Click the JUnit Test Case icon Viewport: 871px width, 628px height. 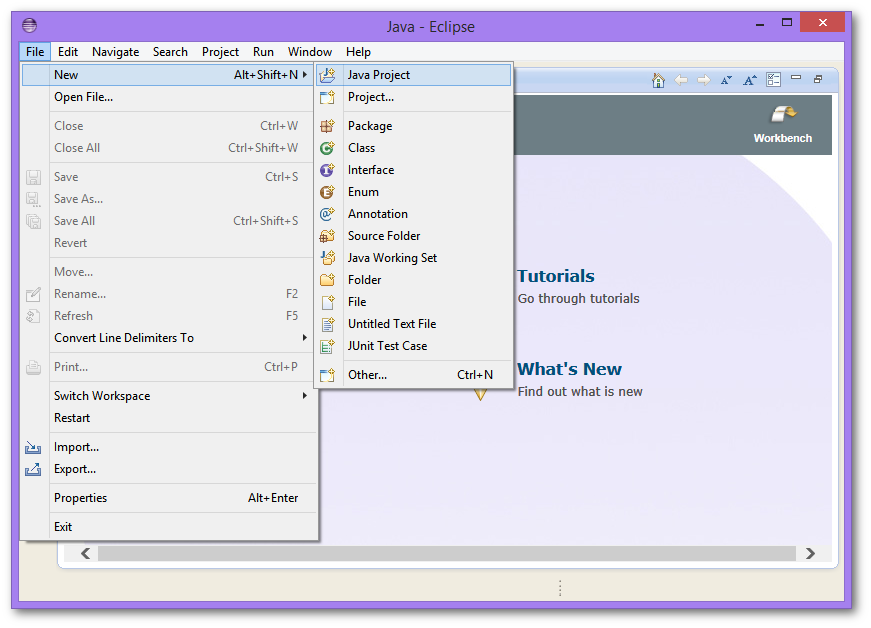pyautogui.click(x=328, y=346)
